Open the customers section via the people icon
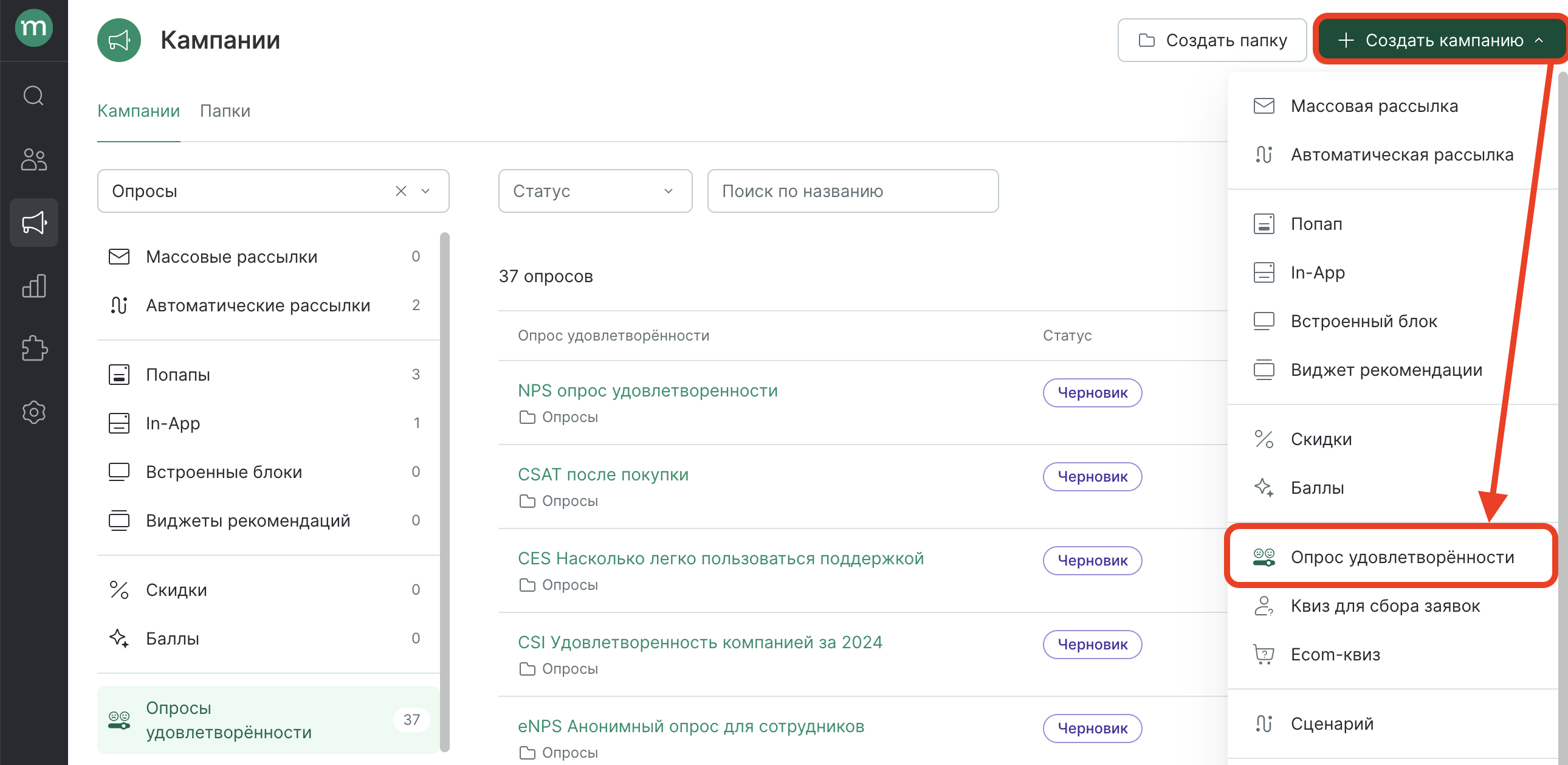Viewport: 1568px width, 765px height. tap(33, 159)
